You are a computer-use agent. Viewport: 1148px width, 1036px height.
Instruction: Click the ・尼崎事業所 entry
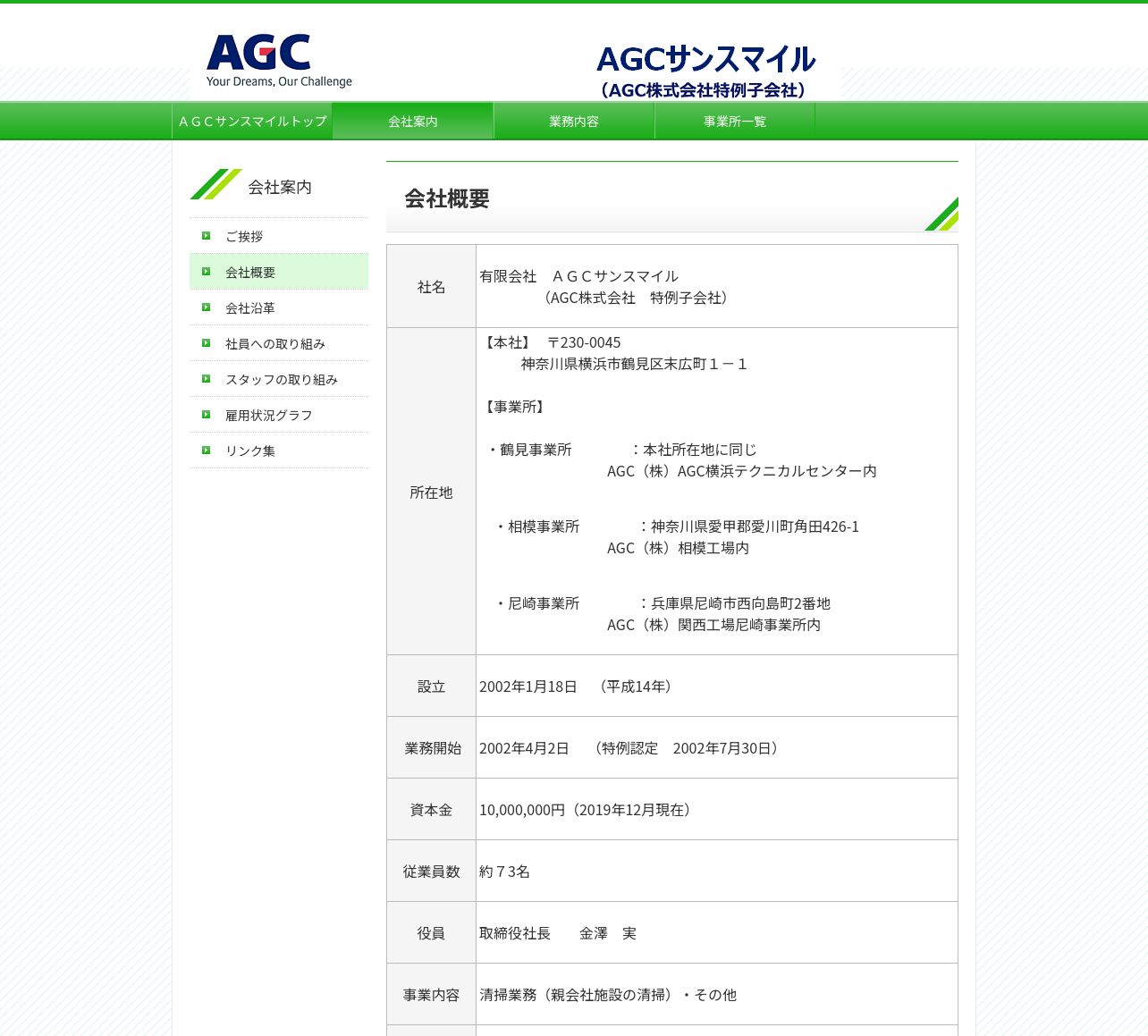coord(536,603)
